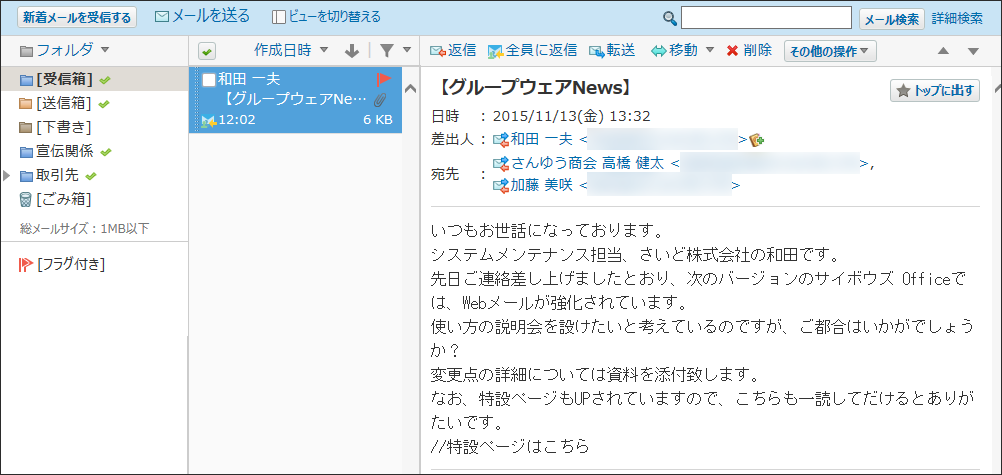
Task: Click the メール検索 button
Action: (x=891, y=19)
